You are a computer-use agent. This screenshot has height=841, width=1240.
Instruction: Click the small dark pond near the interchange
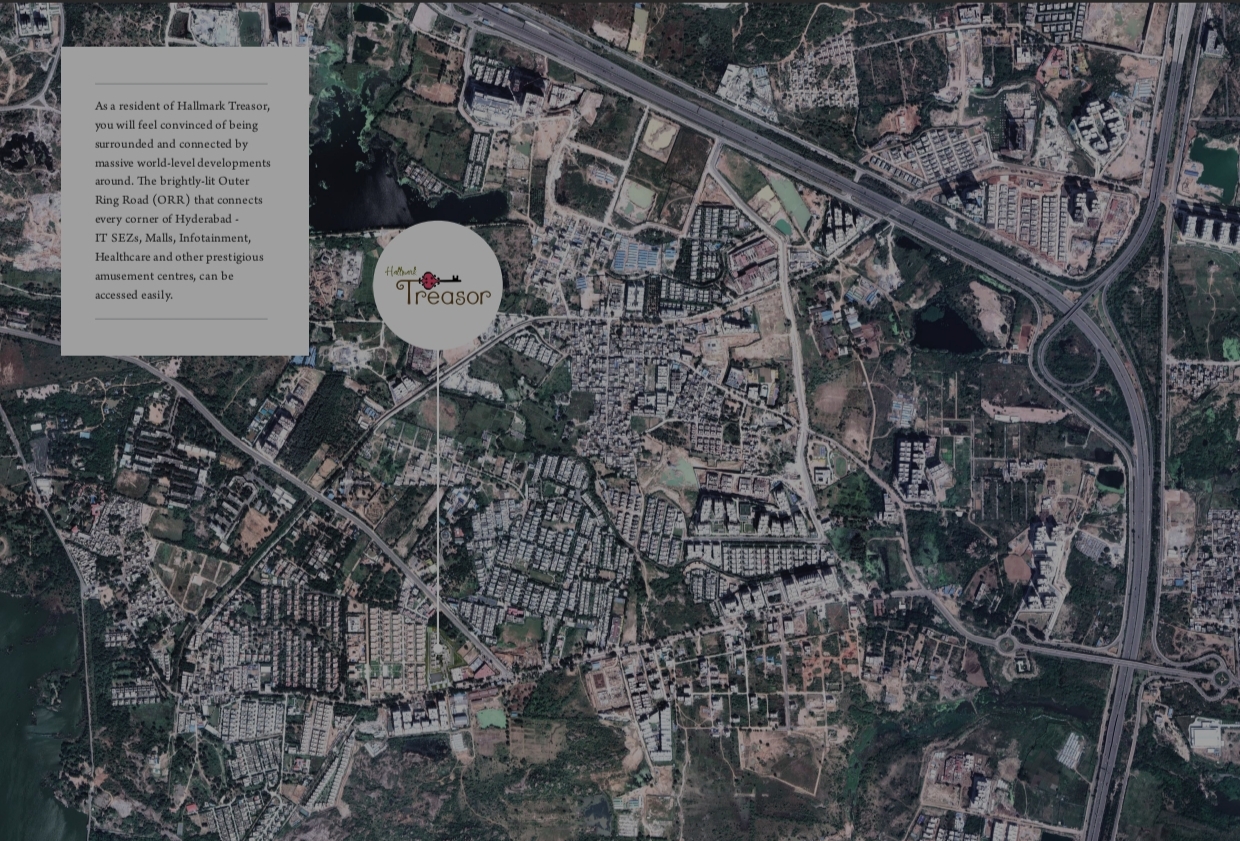click(x=946, y=329)
